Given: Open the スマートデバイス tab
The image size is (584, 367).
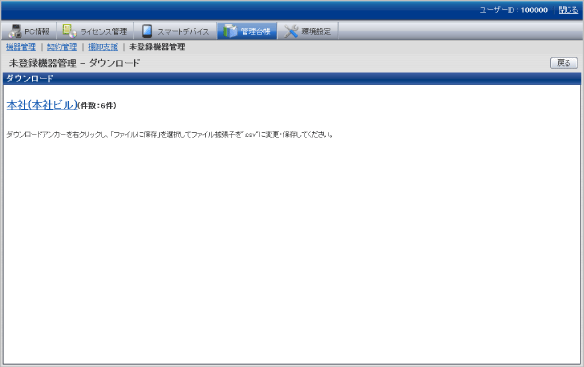Looking at the screenshot, I should (x=175, y=31).
